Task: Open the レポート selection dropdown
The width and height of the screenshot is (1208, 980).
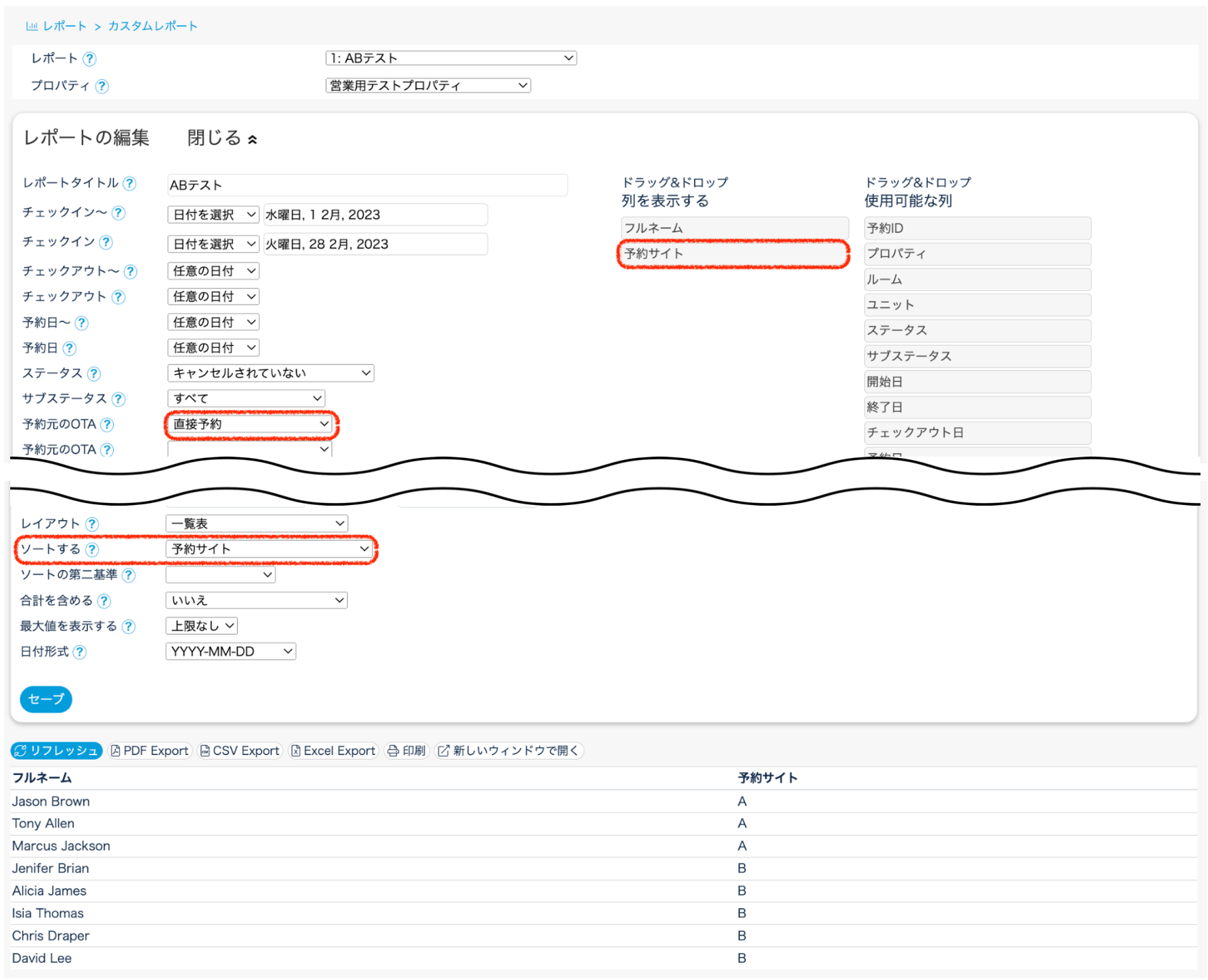Action: click(451, 59)
